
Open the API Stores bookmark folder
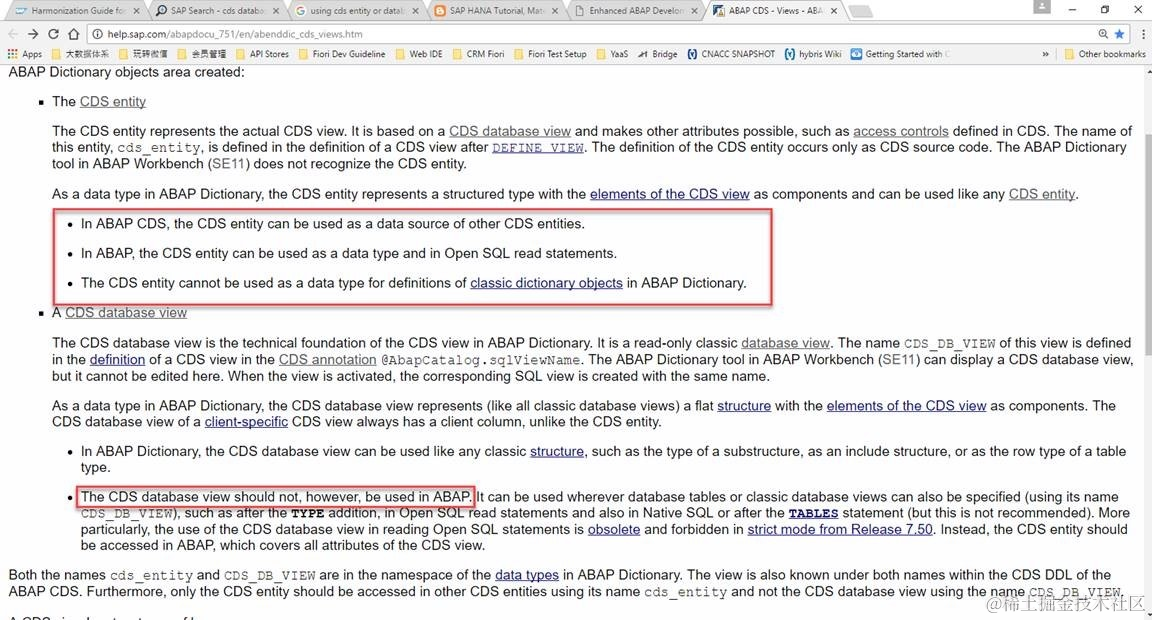[x=262, y=54]
